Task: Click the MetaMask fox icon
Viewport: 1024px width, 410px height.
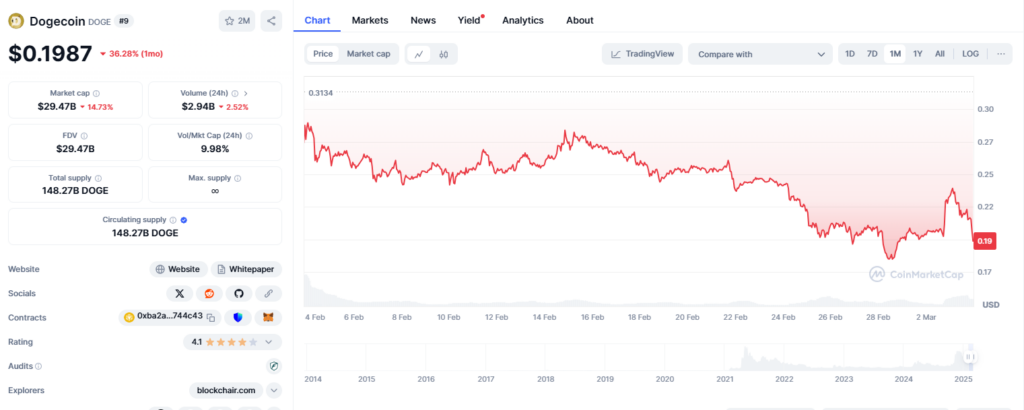Action: pyautogui.click(x=267, y=317)
